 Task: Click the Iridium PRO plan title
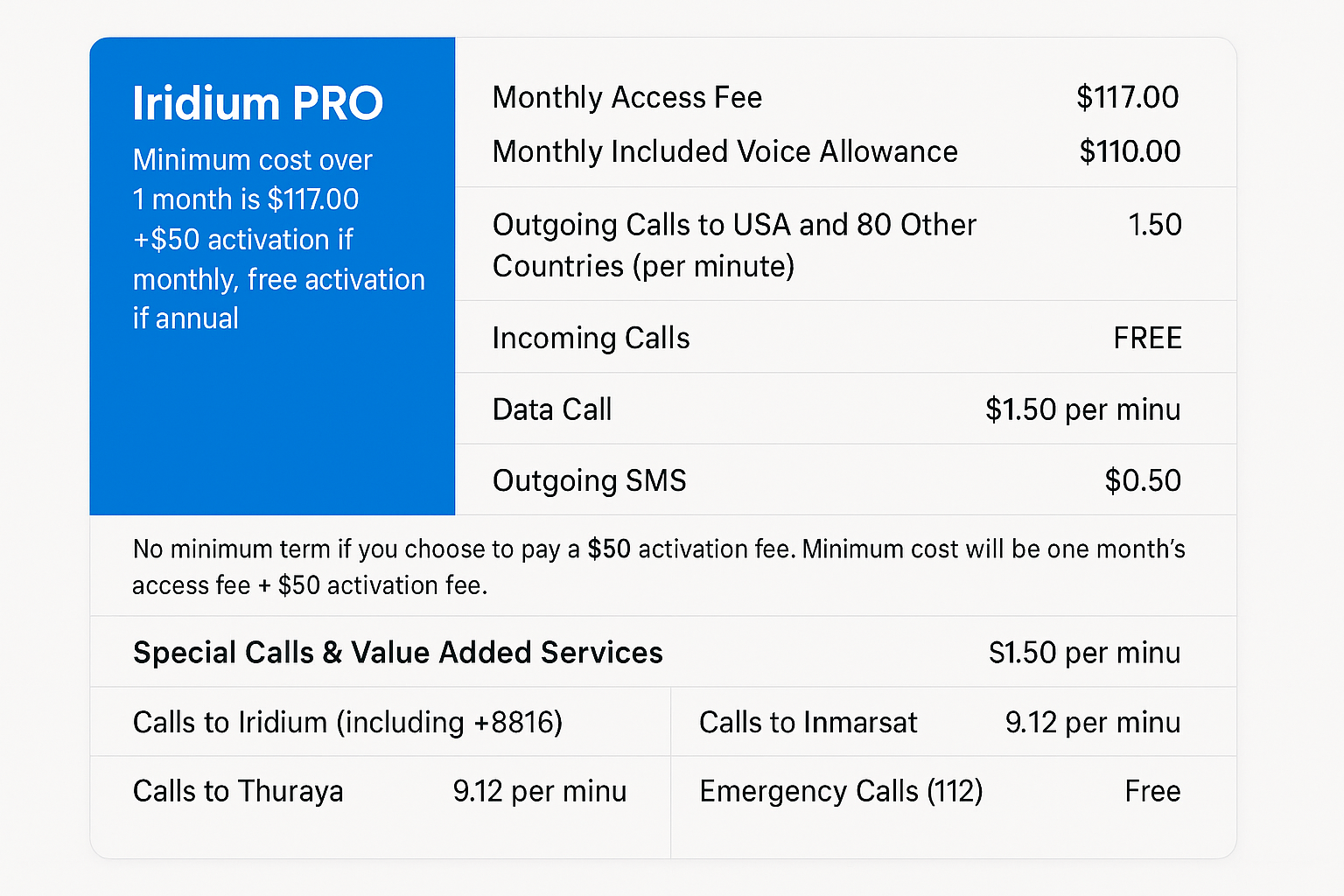pos(257,103)
